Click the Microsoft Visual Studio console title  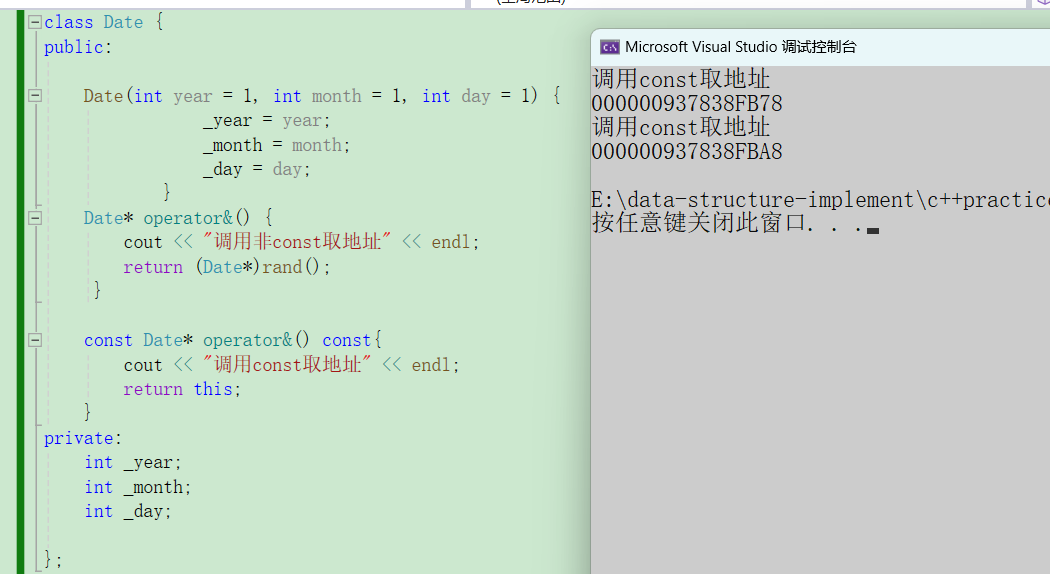(x=741, y=47)
